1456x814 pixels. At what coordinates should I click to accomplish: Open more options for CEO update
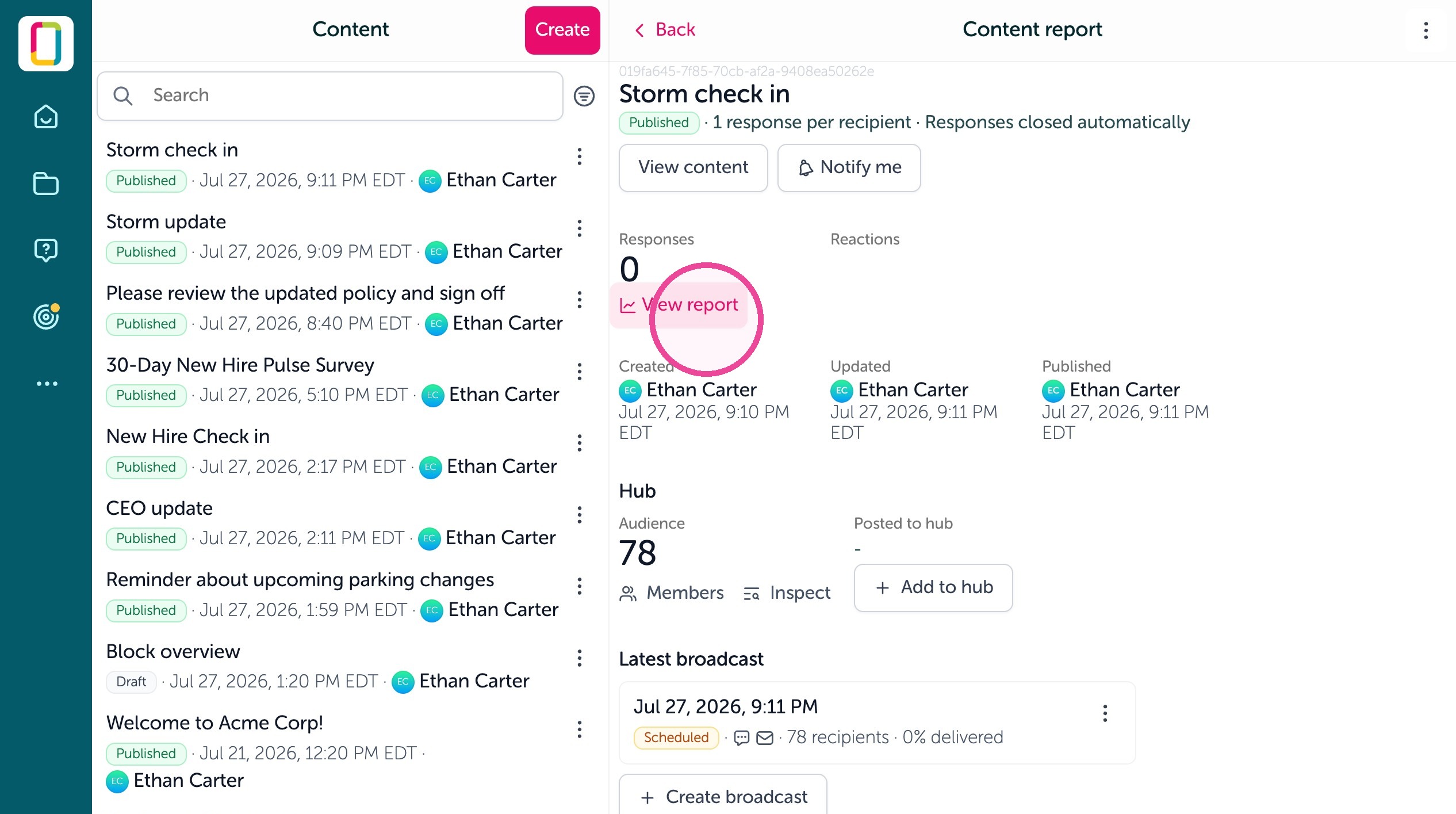pyautogui.click(x=580, y=515)
